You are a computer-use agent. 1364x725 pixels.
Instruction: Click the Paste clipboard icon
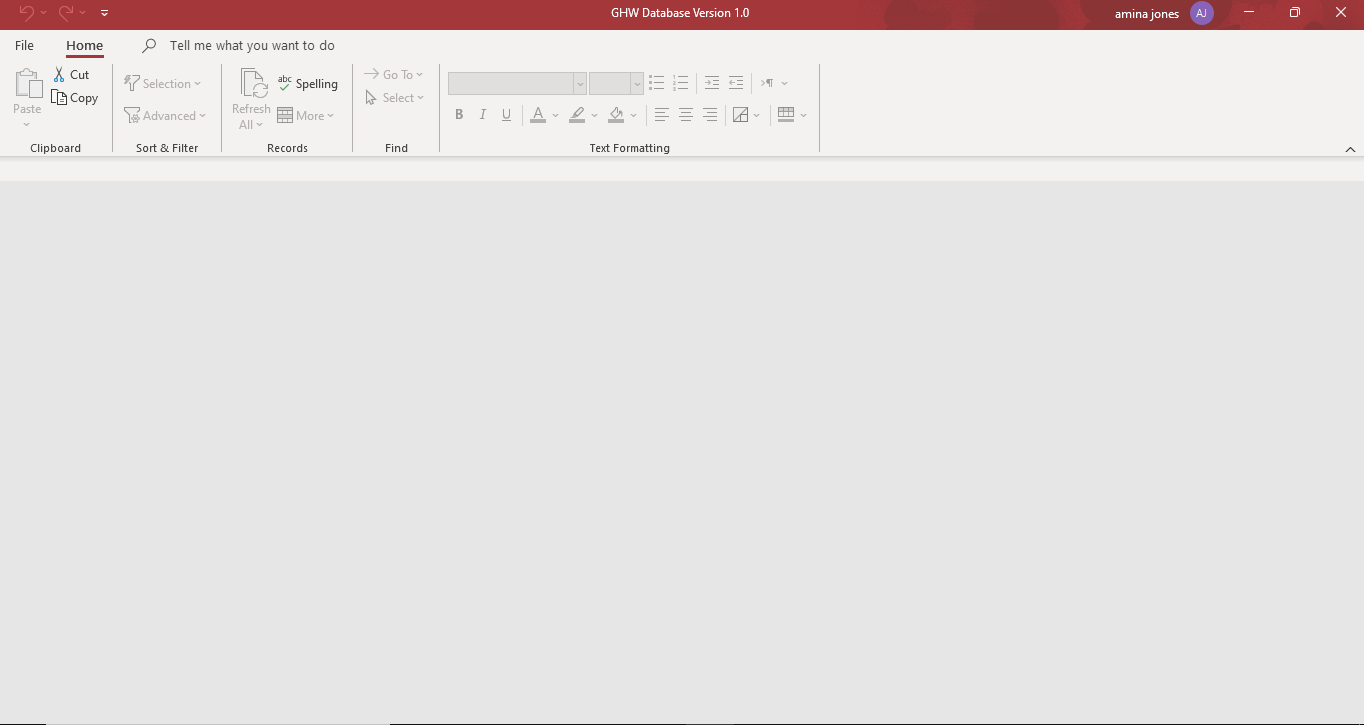(27, 84)
